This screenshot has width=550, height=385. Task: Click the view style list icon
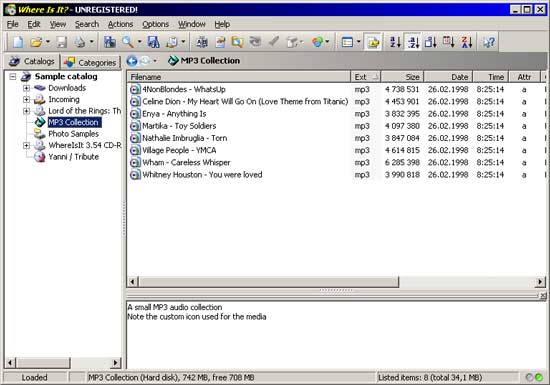(x=347, y=42)
